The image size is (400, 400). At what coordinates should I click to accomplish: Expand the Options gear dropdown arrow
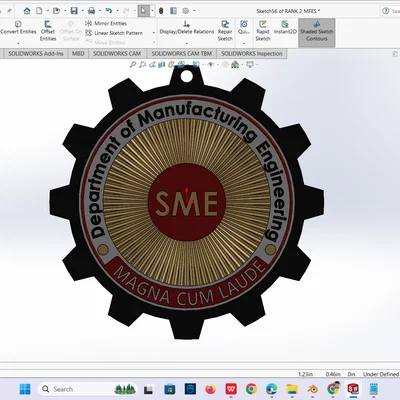[x=194, y=11]
